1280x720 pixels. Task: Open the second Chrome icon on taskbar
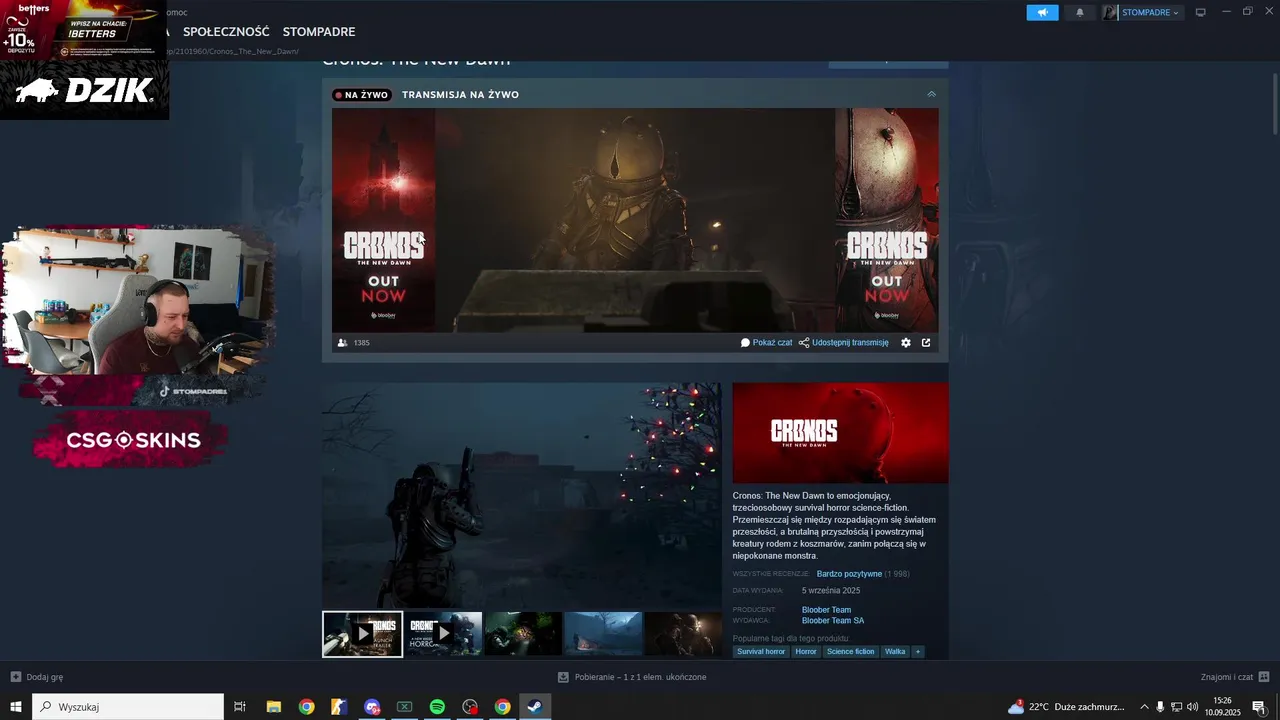click(x=502, y=707)
